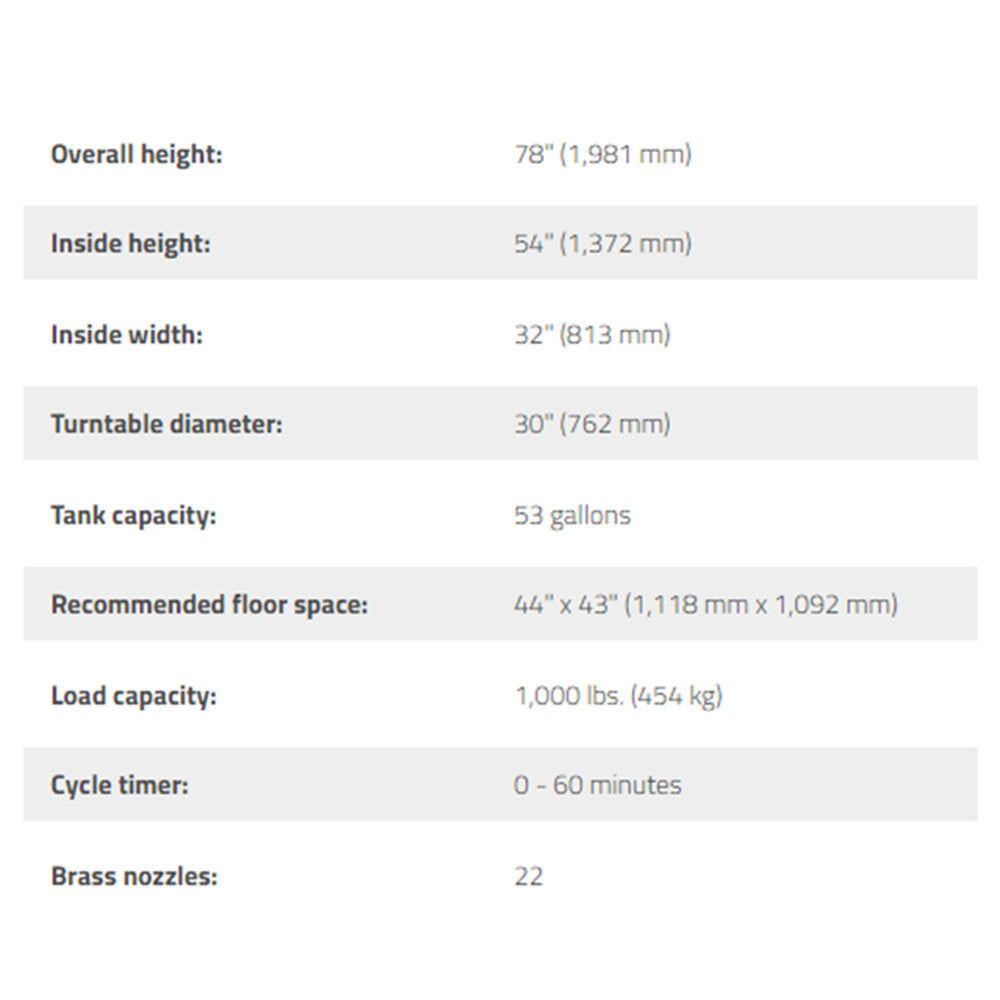Click the 78" (1,981 mm) value

(603, 154)
